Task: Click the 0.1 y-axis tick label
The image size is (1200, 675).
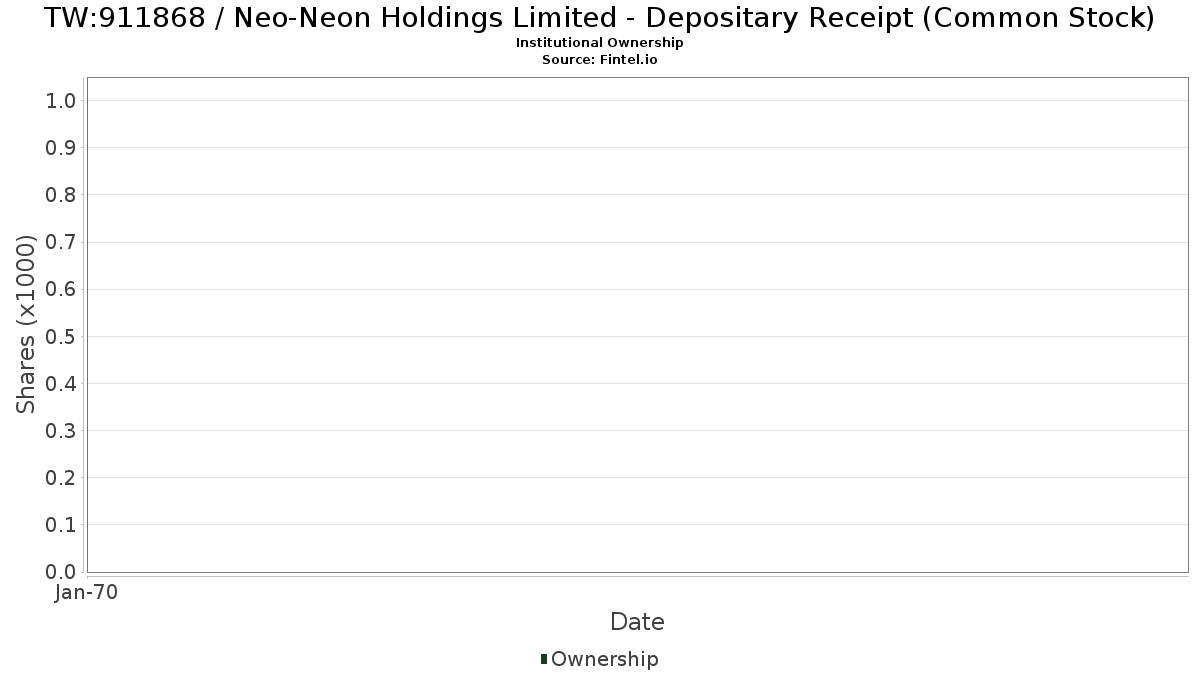Action: point(61,525)
